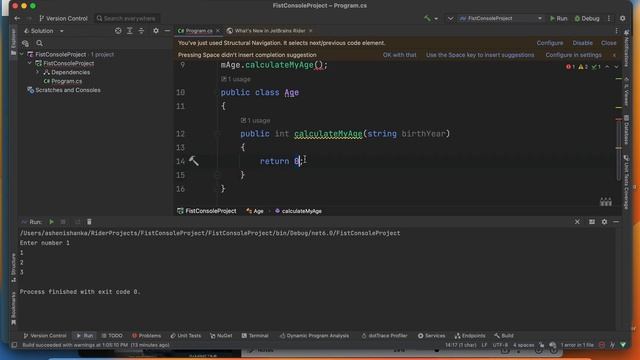The image size is (640, 360).
Task: Click the crosshair icon to locate the opened file
Action: point(118,31)
